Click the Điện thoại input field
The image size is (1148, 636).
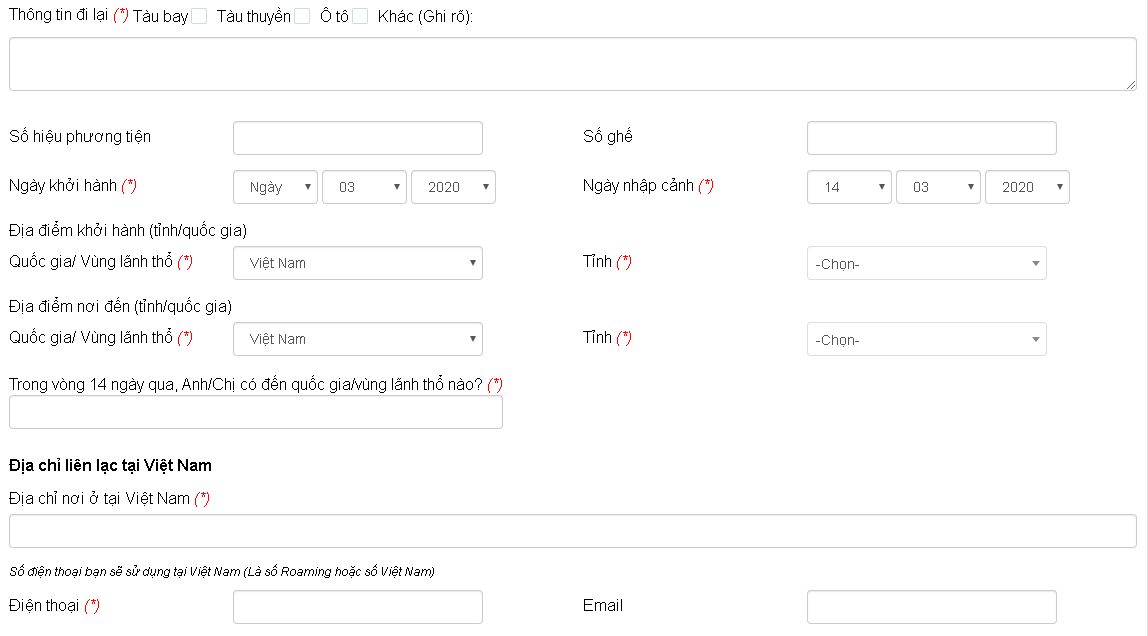pyautogui.click(x=358, y=607)
